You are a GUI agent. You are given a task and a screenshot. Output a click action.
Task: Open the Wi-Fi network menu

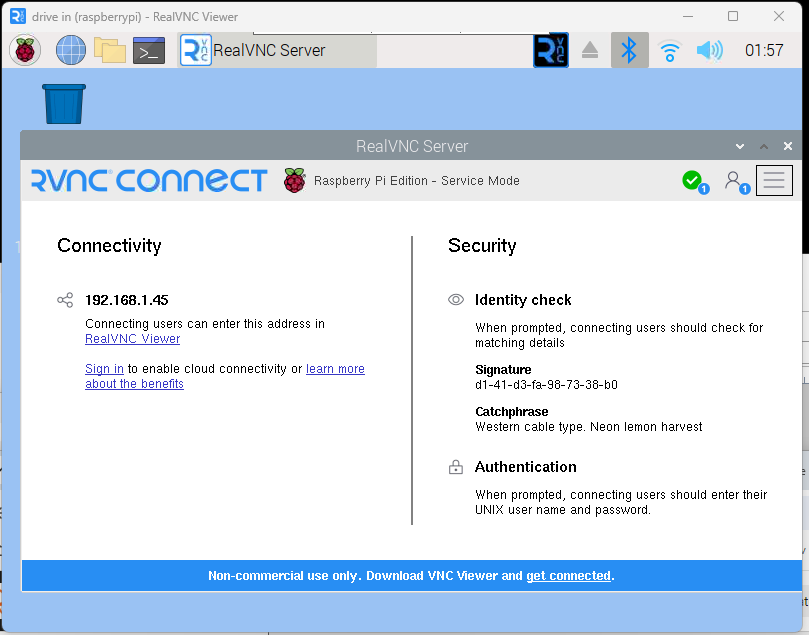669,50
